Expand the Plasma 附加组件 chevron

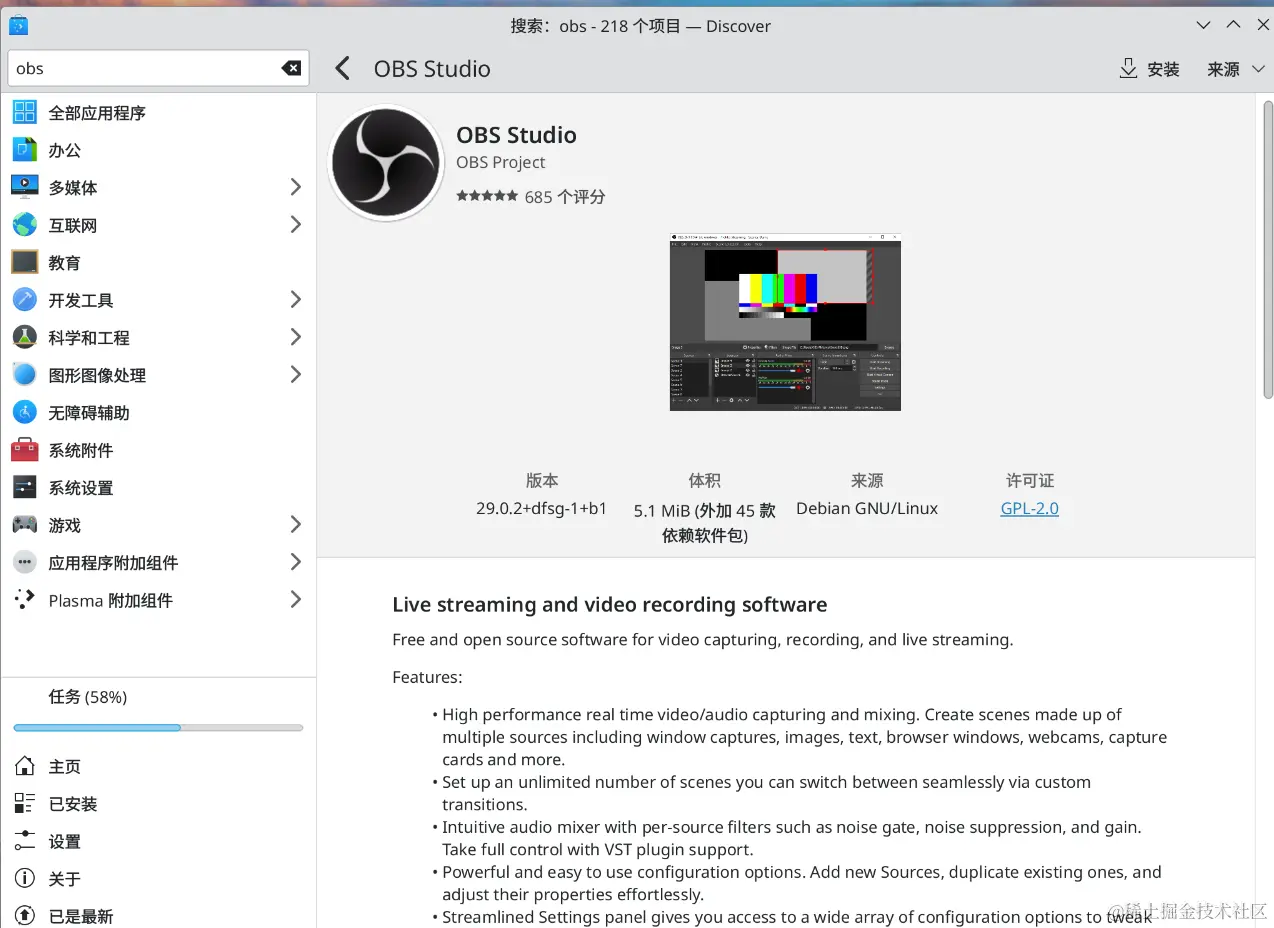295,600
